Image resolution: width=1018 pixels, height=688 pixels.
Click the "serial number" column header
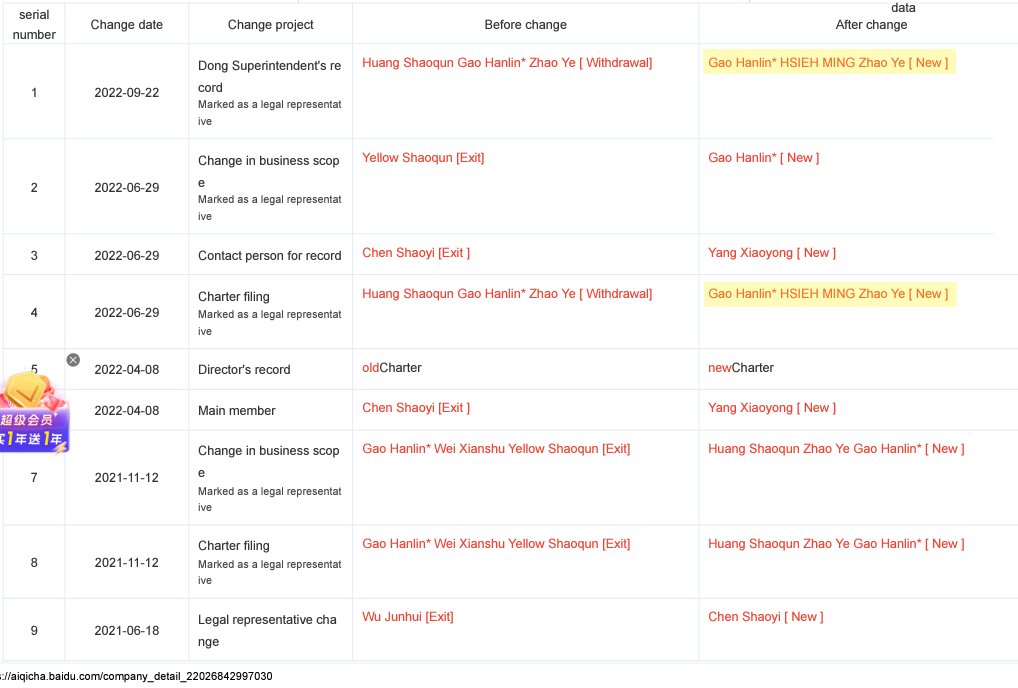coord(34,25)
